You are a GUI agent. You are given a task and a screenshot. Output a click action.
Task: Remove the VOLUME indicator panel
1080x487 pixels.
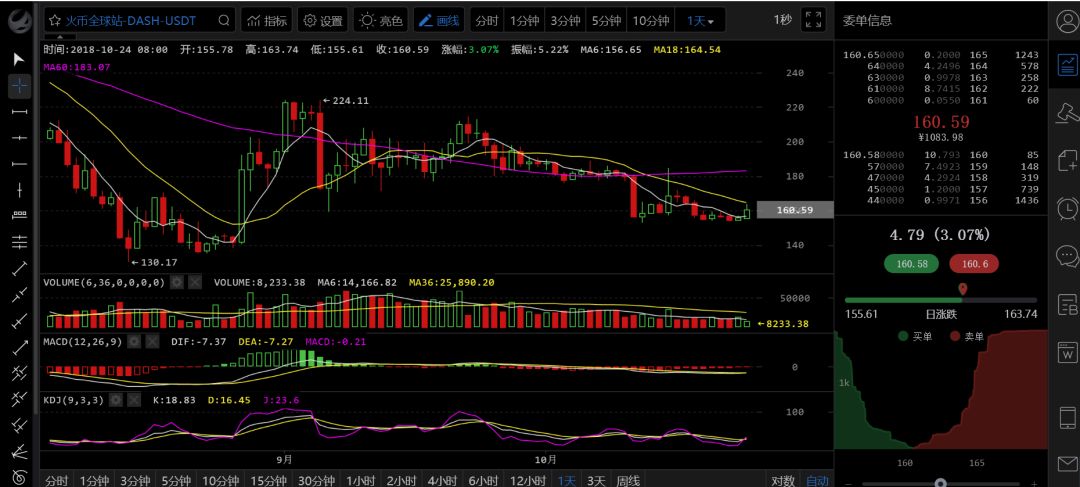tap(195, 282)
